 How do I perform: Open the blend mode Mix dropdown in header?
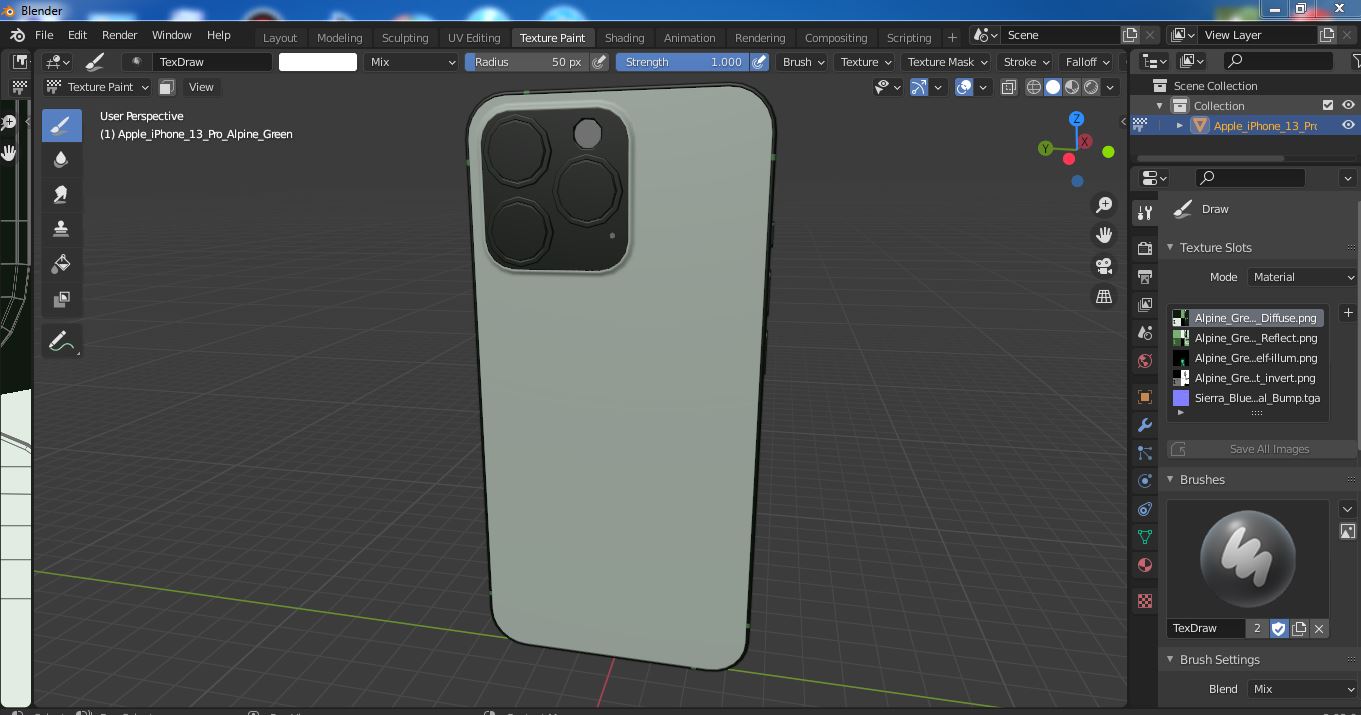coord(411,62)
